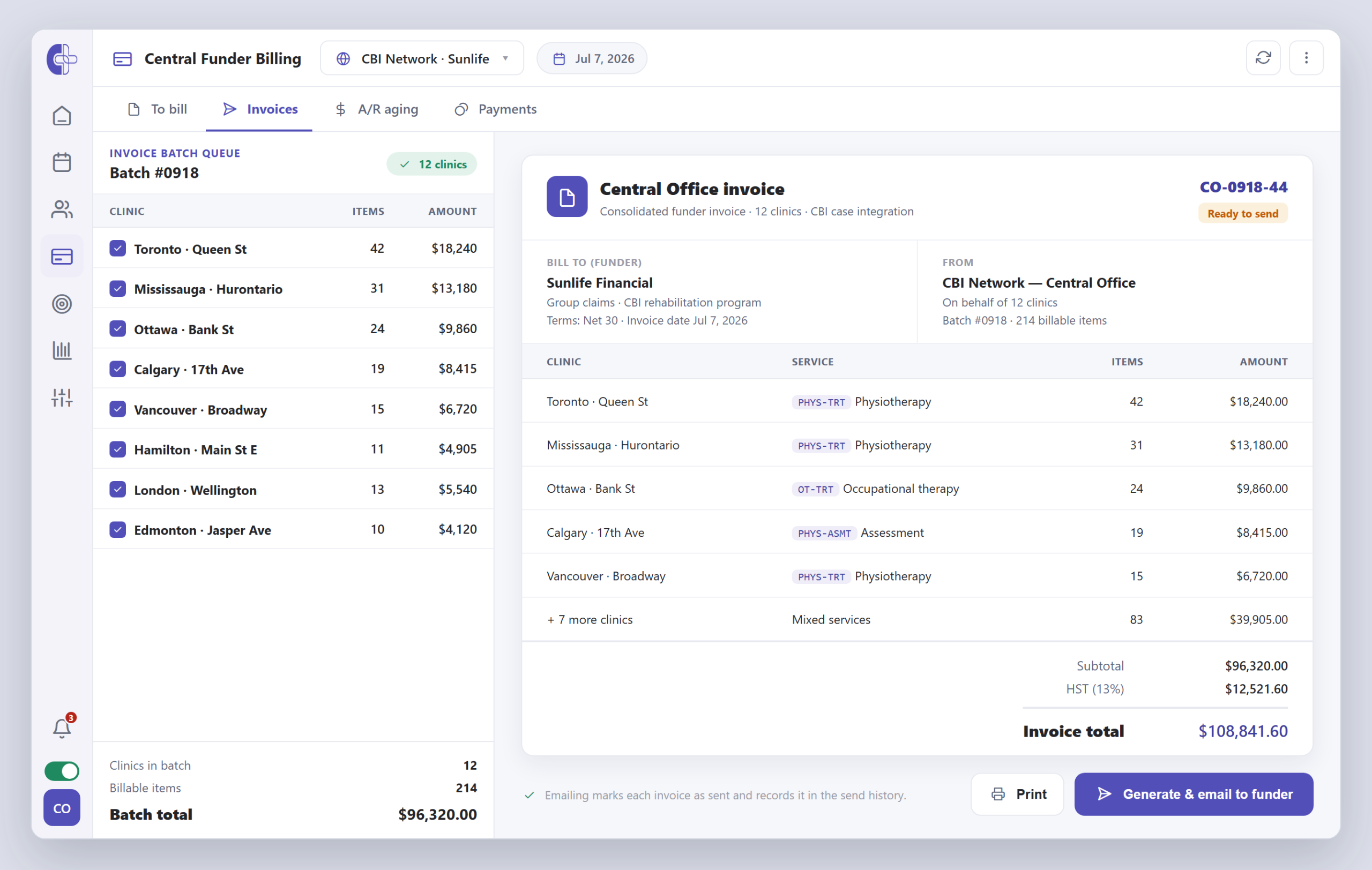The width and height of the screenshot is (1372, 870).
Task: Click the 12 clinics badge
Action: (x=432, y=164)
